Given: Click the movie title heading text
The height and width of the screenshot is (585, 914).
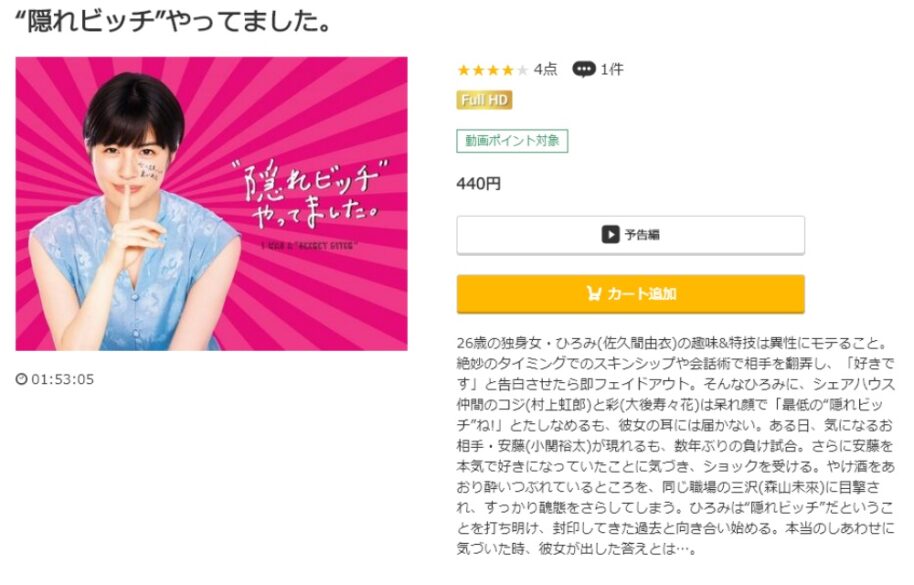Looking at the screenshot, I should pos(173,22).
